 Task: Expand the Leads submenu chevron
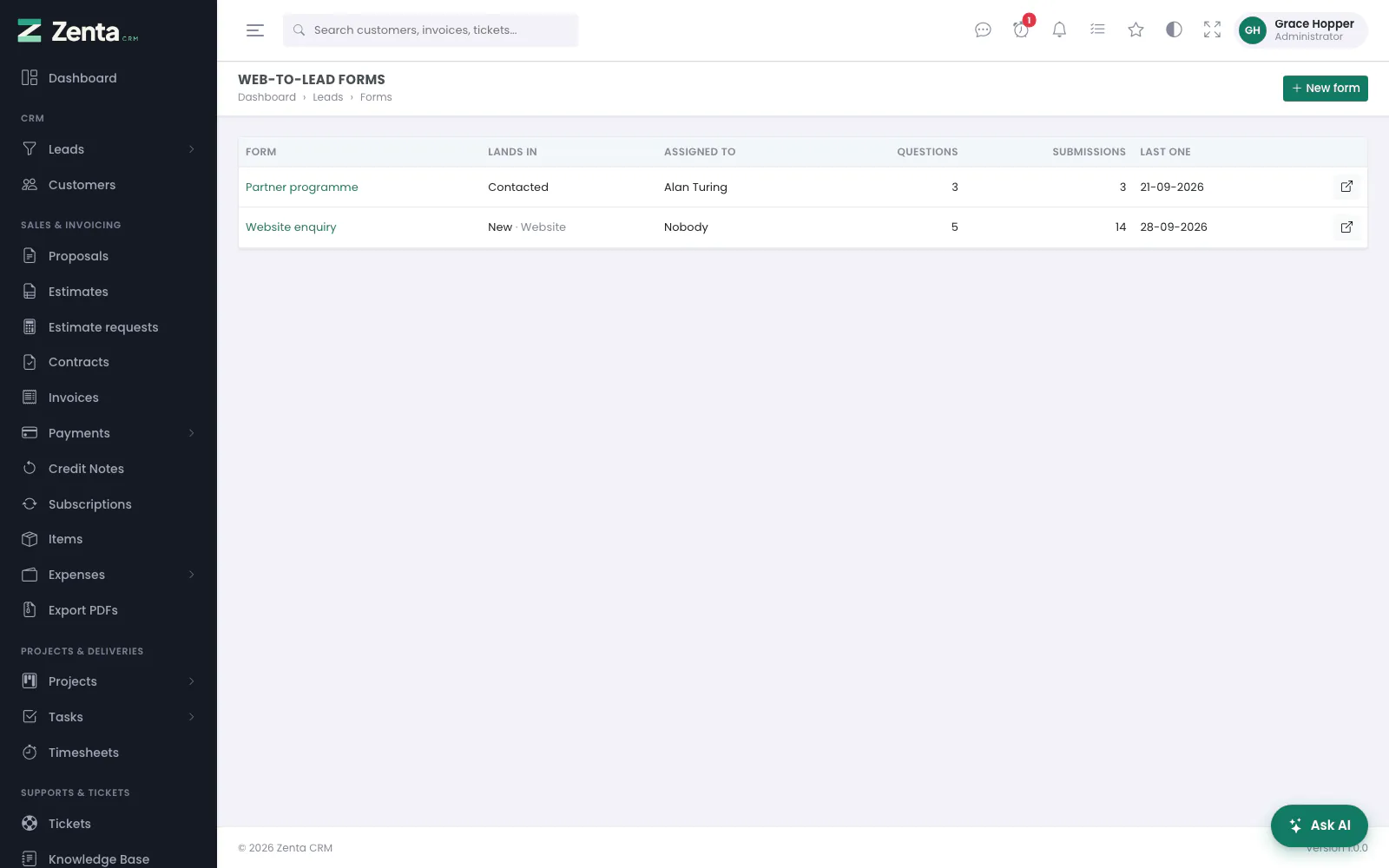(x=192, y=149)
